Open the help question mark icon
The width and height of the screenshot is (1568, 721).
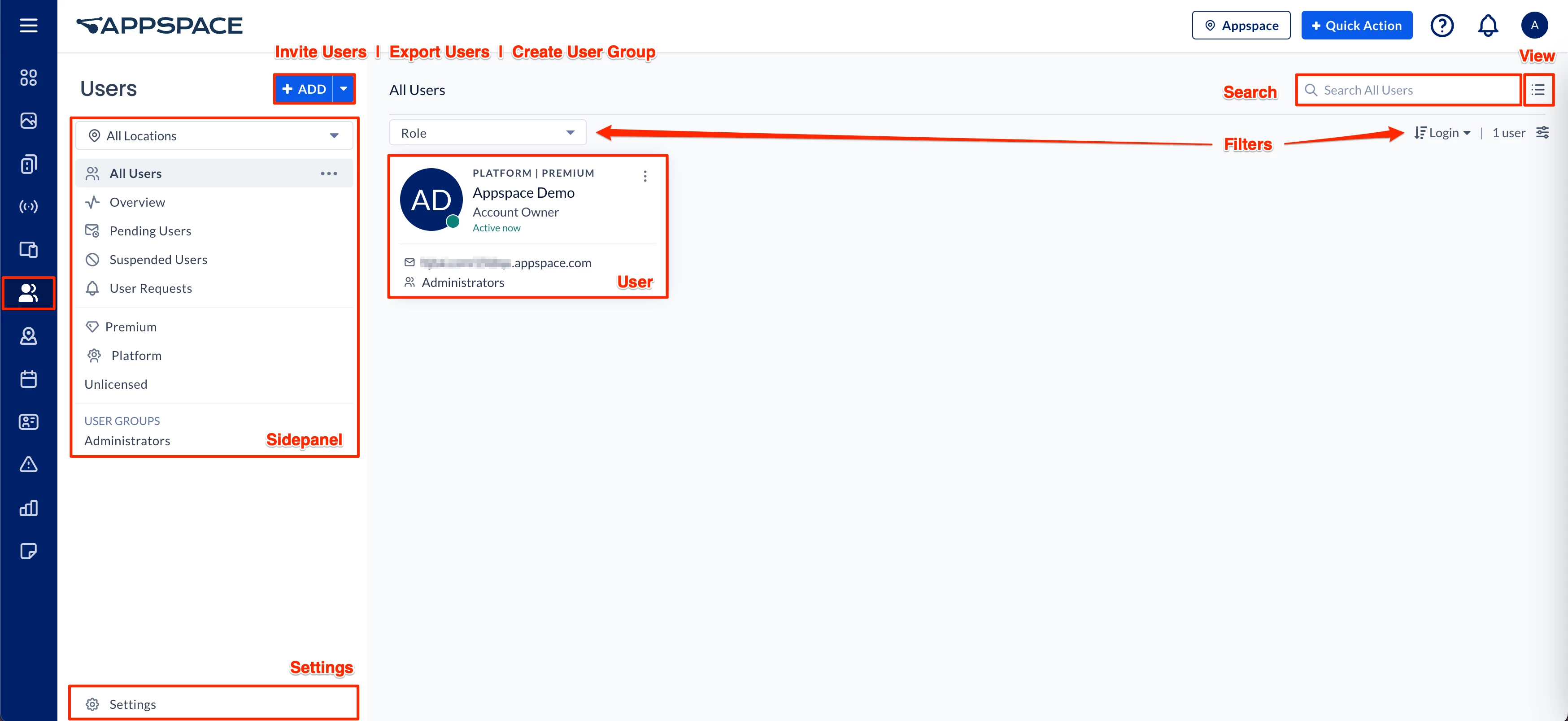[1442, 26]
